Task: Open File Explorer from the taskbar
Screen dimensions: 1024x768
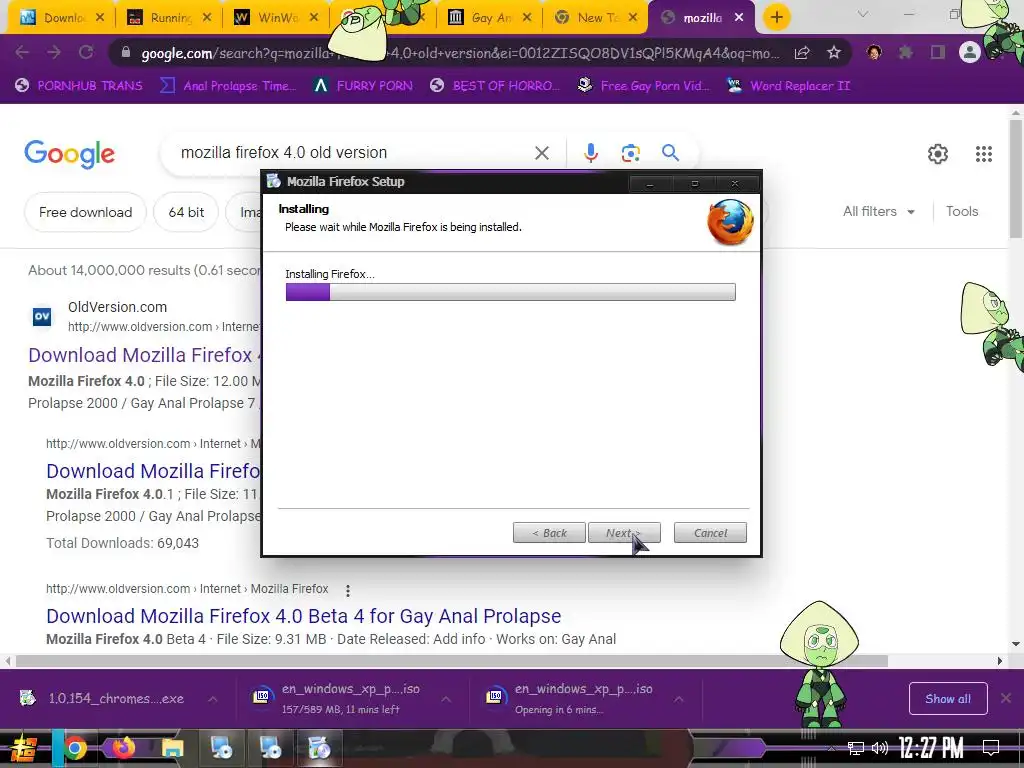Action: [x=172, y=748]
